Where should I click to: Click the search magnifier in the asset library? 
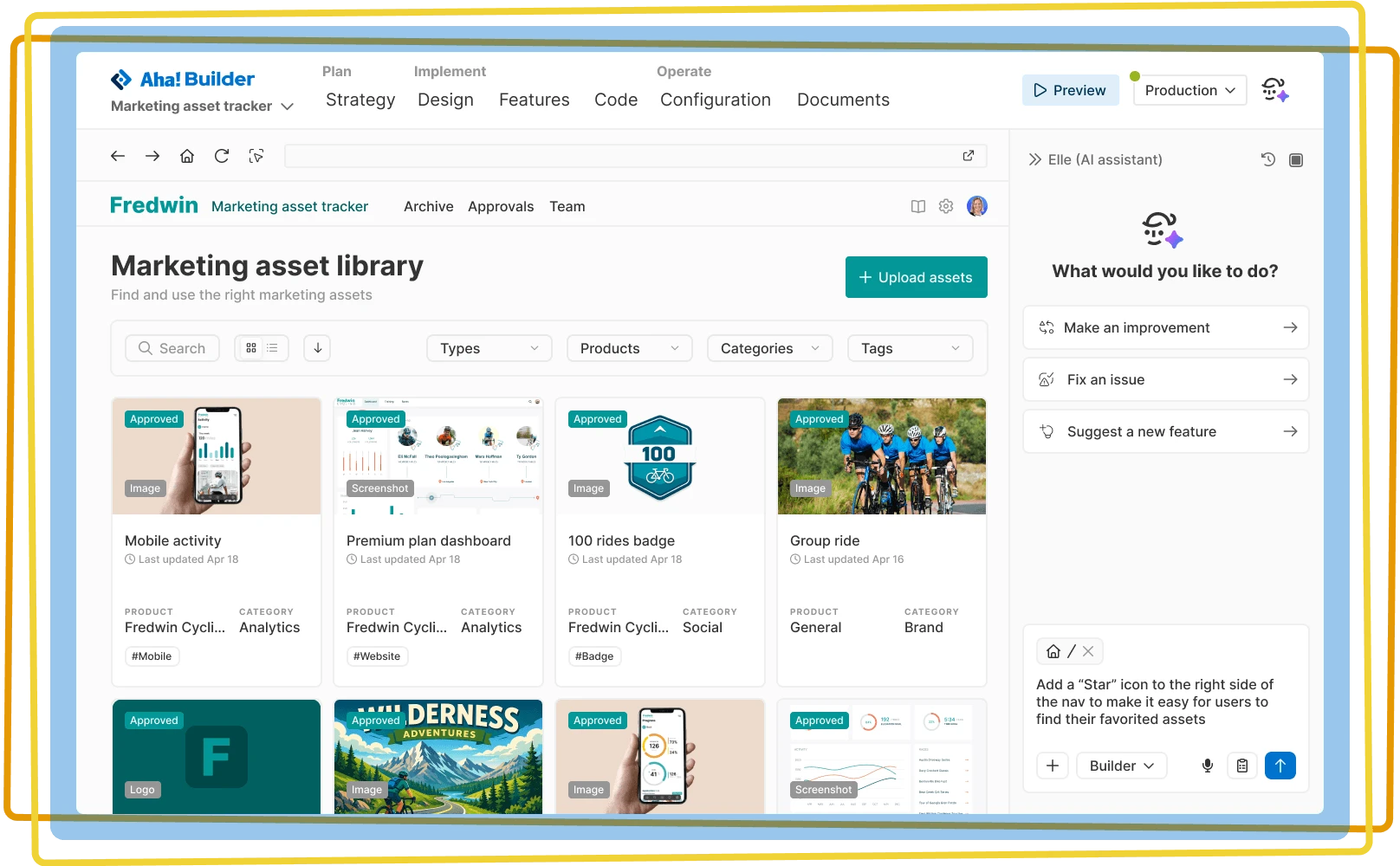[146, 347]
